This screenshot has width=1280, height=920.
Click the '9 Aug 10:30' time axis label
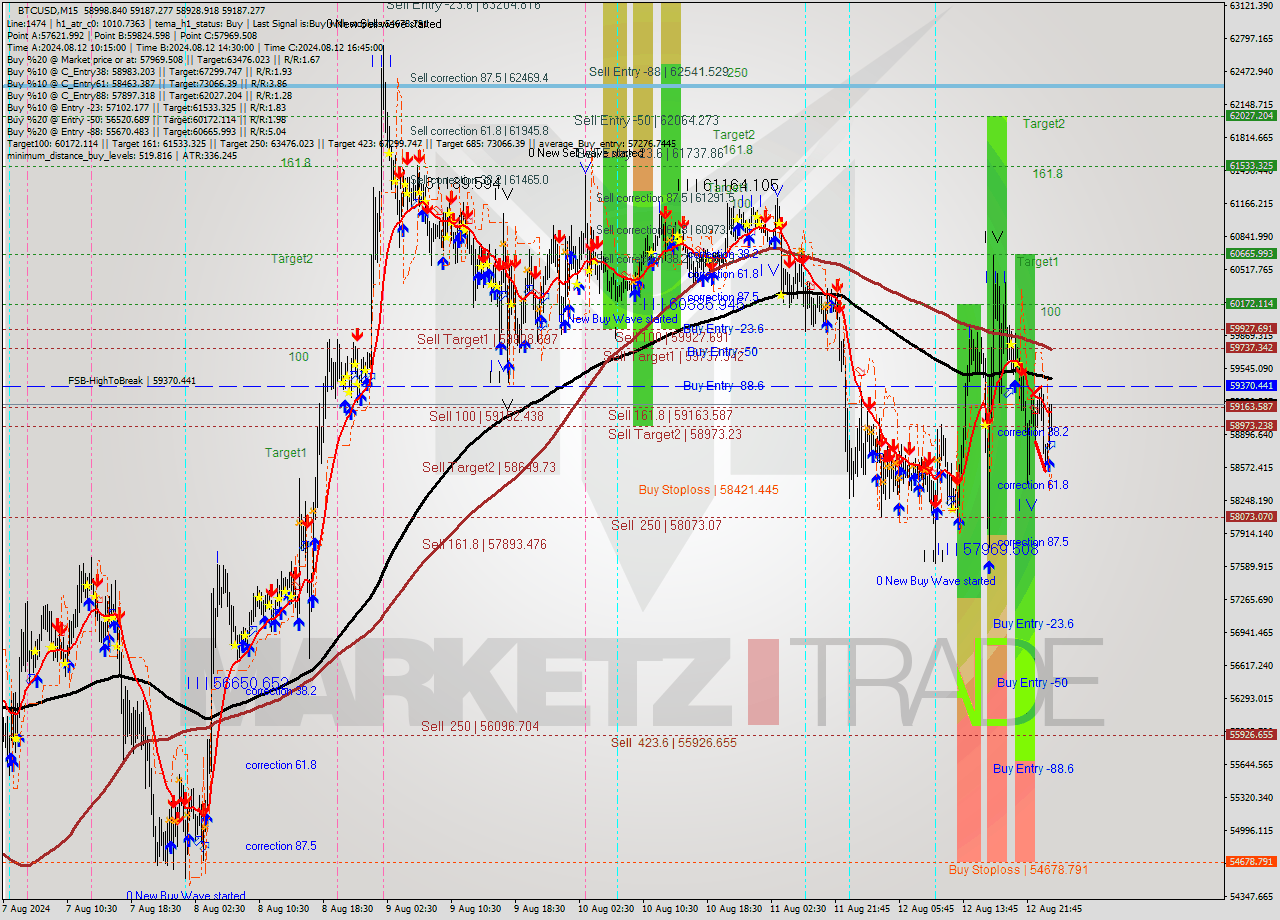pyautogui.click(x=475, y=909)
